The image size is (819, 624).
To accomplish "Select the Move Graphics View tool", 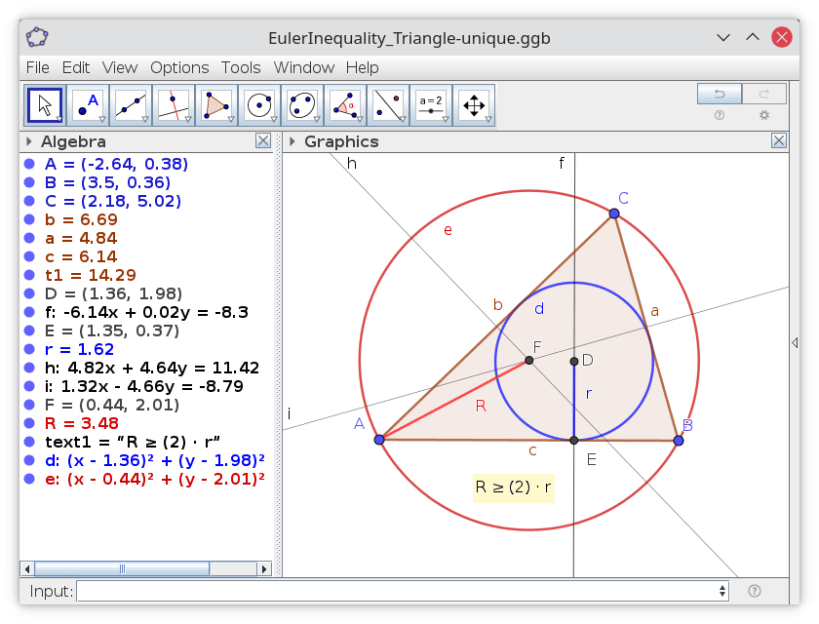I will pos(473,105).
